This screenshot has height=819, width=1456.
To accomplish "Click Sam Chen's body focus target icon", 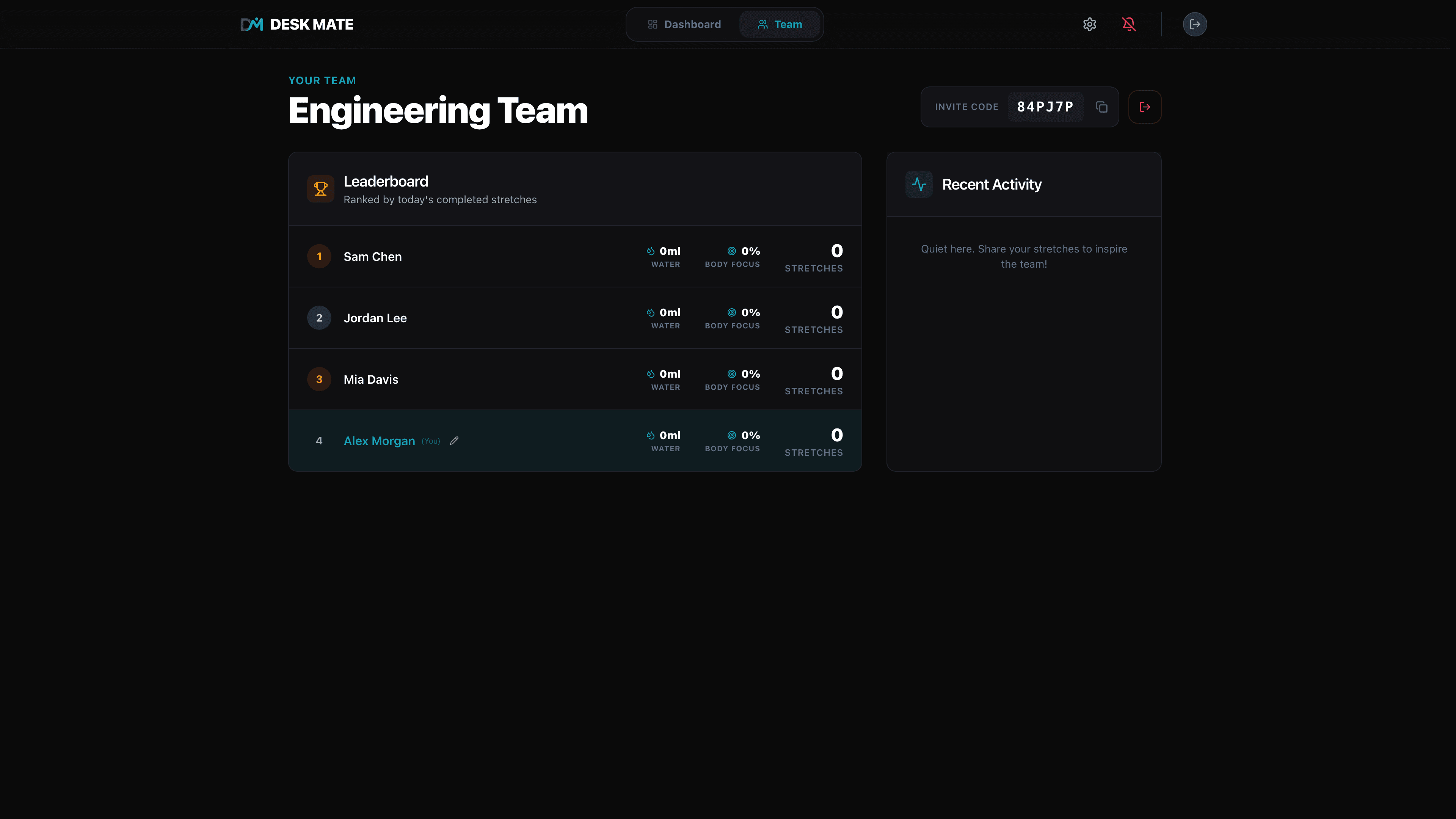I will click(x=731, y=251).
